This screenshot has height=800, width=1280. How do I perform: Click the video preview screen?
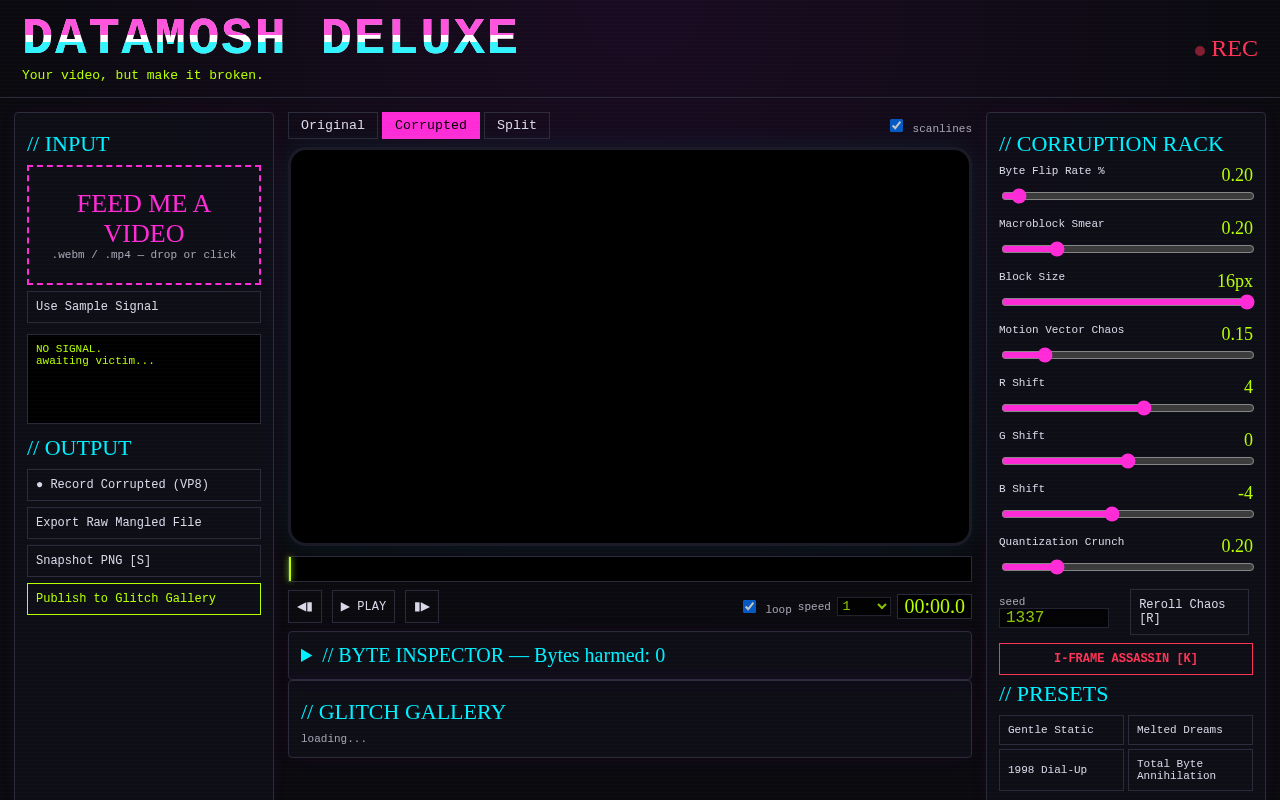[x=630, y=346]
